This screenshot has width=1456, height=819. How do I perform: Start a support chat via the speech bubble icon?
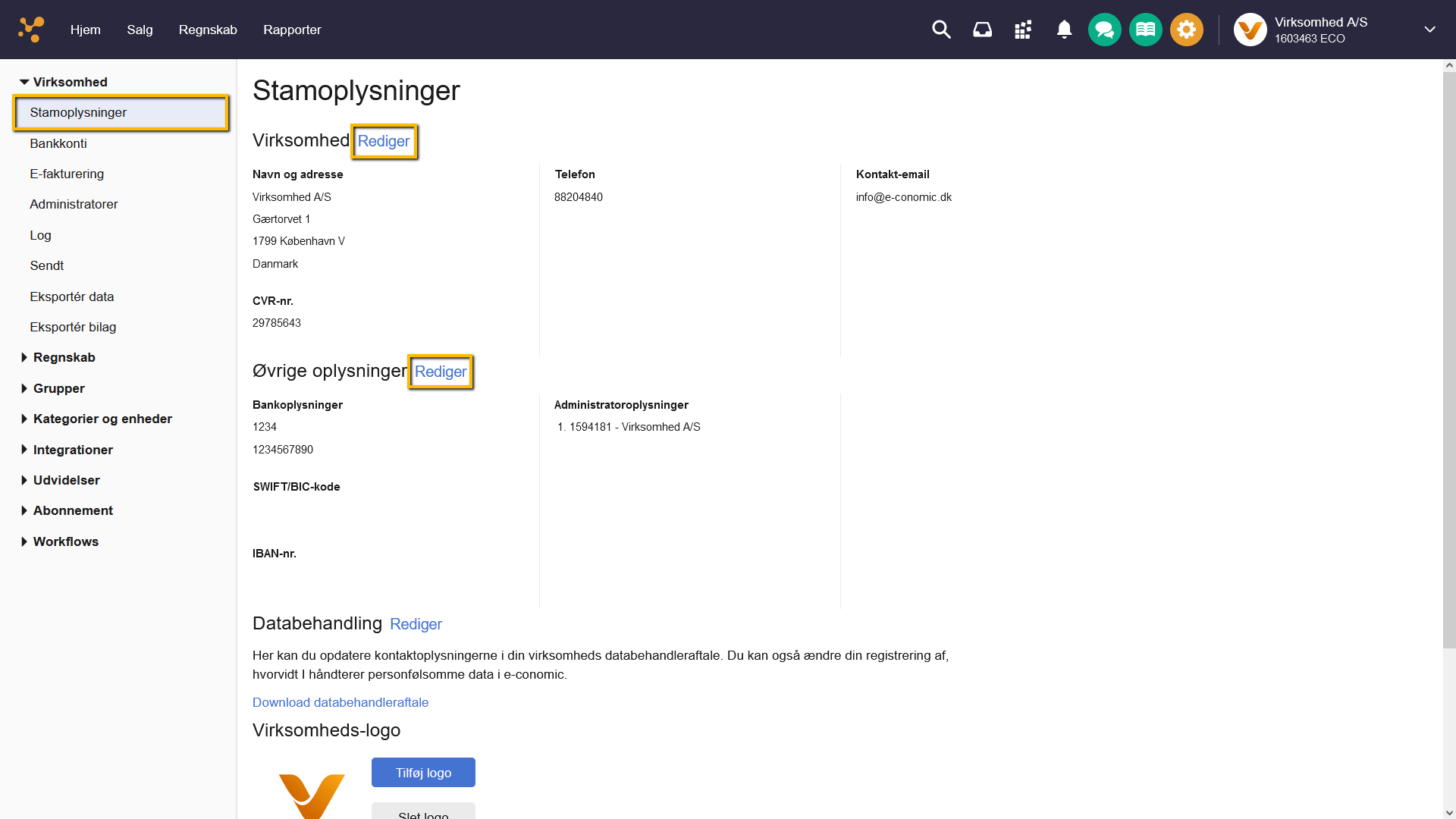[1104, 29]
